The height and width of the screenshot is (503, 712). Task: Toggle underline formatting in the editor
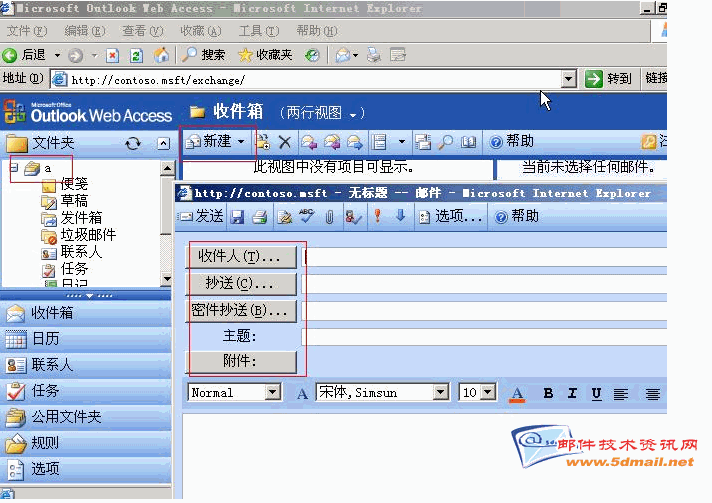tap(596, 393)
